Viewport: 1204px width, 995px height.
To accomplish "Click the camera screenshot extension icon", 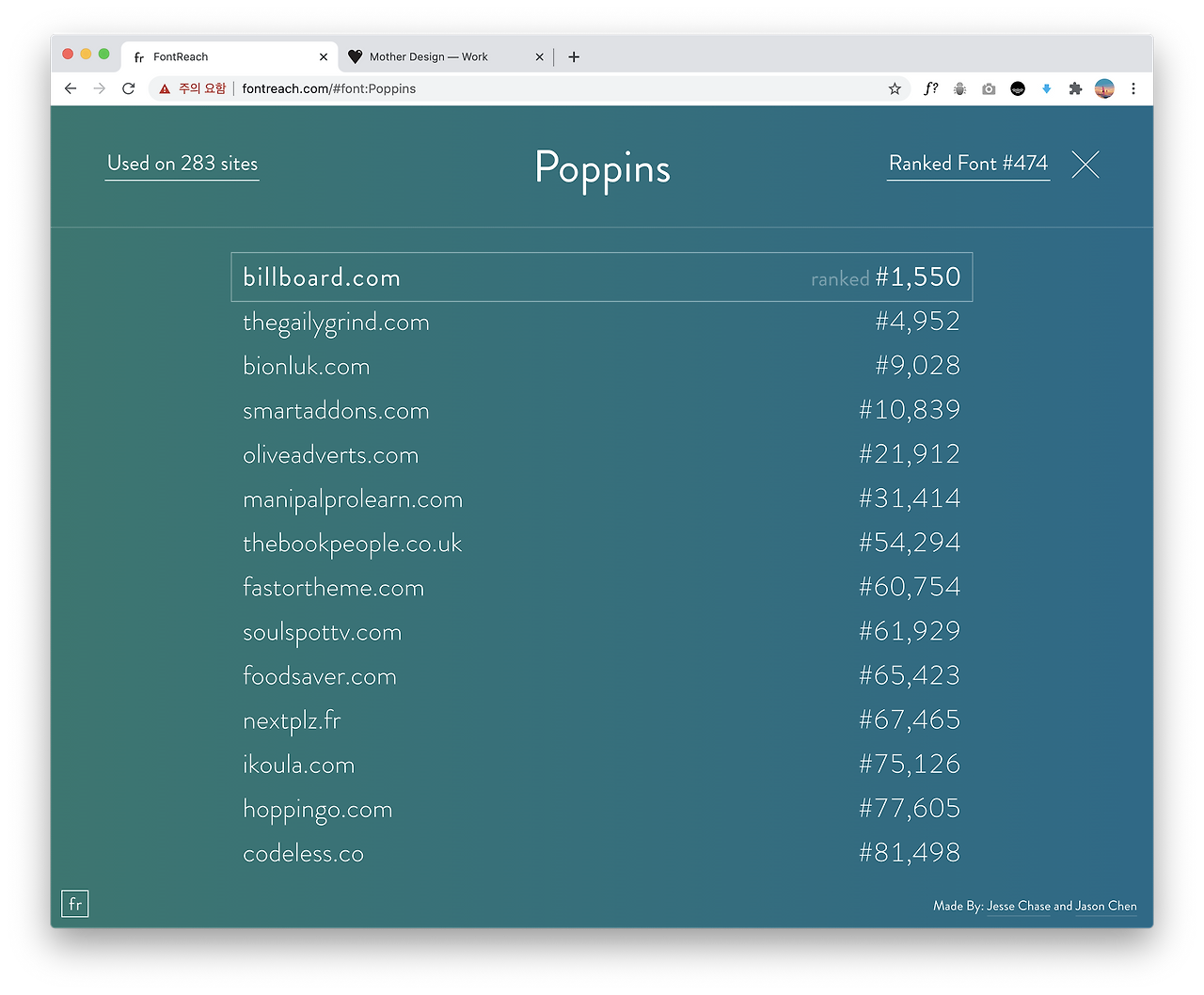I will 989,88.
